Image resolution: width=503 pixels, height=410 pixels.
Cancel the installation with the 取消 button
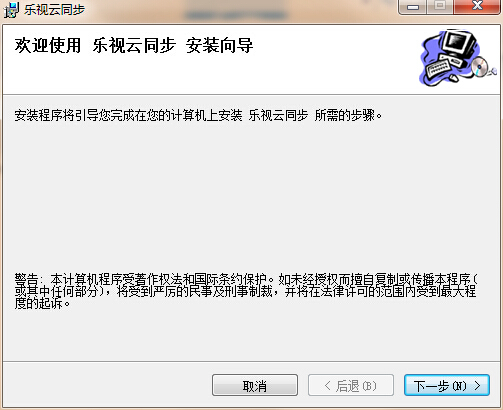click(x=255, y=385)
